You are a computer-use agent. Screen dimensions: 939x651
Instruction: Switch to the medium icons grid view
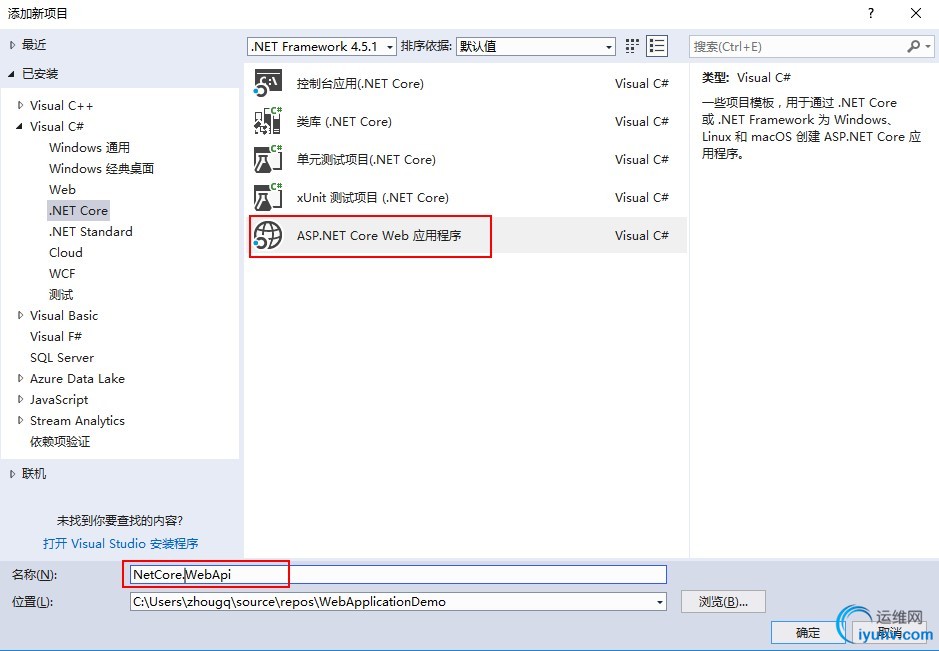click(632, 46)
